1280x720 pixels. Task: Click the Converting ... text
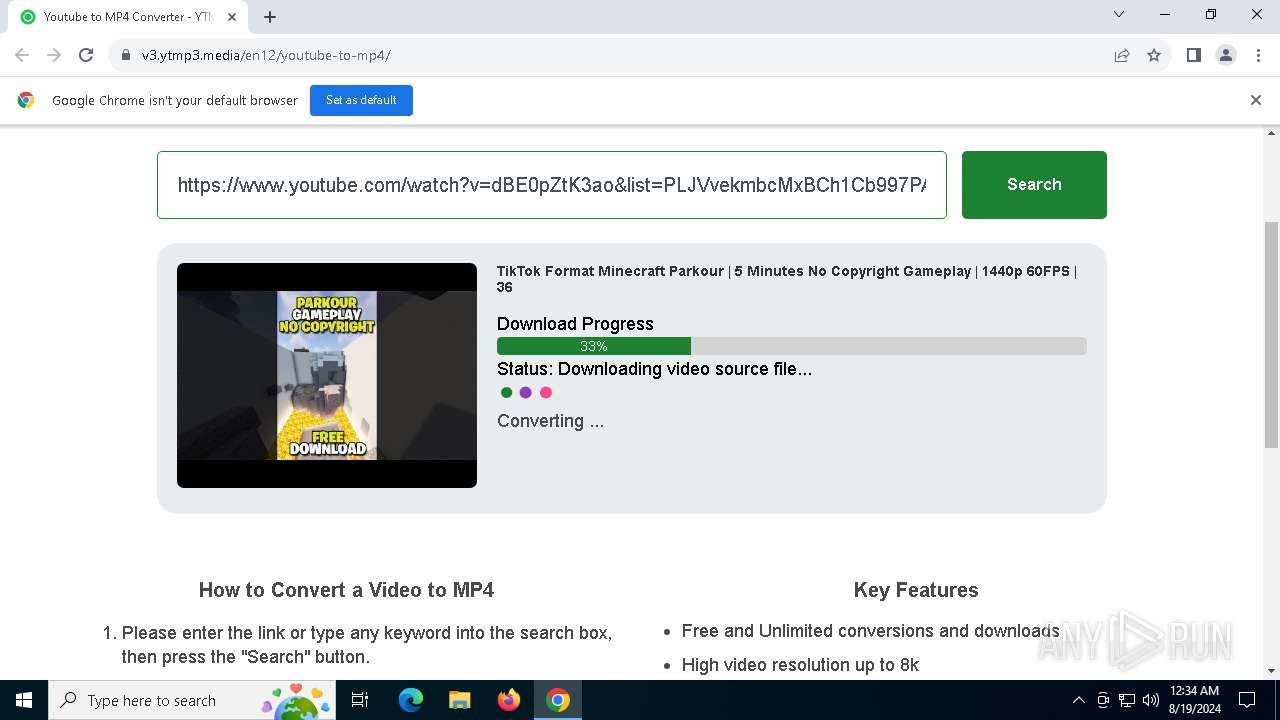pyautogui.click(x=550, y=421)
